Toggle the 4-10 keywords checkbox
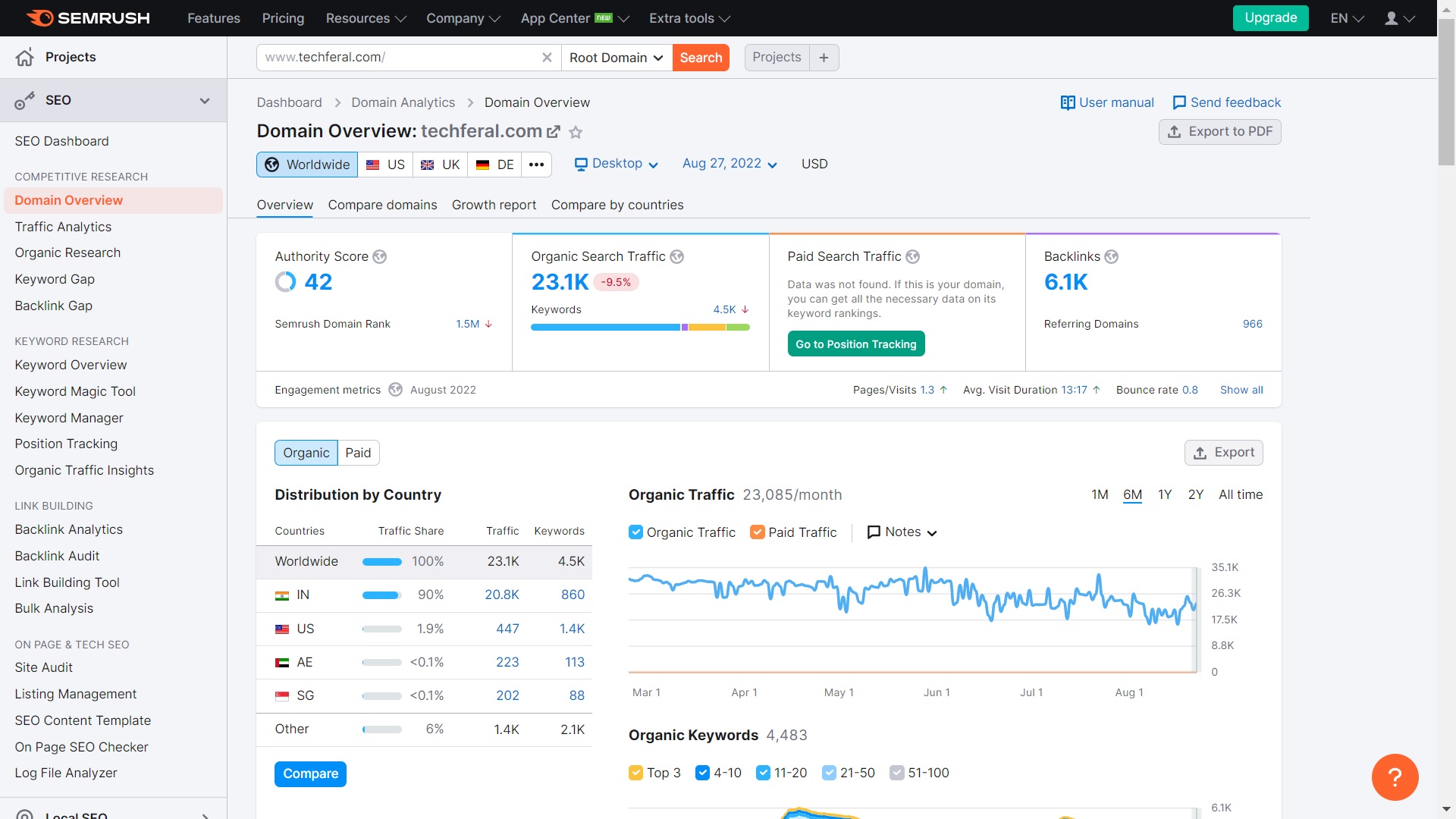 pos(702,773)
